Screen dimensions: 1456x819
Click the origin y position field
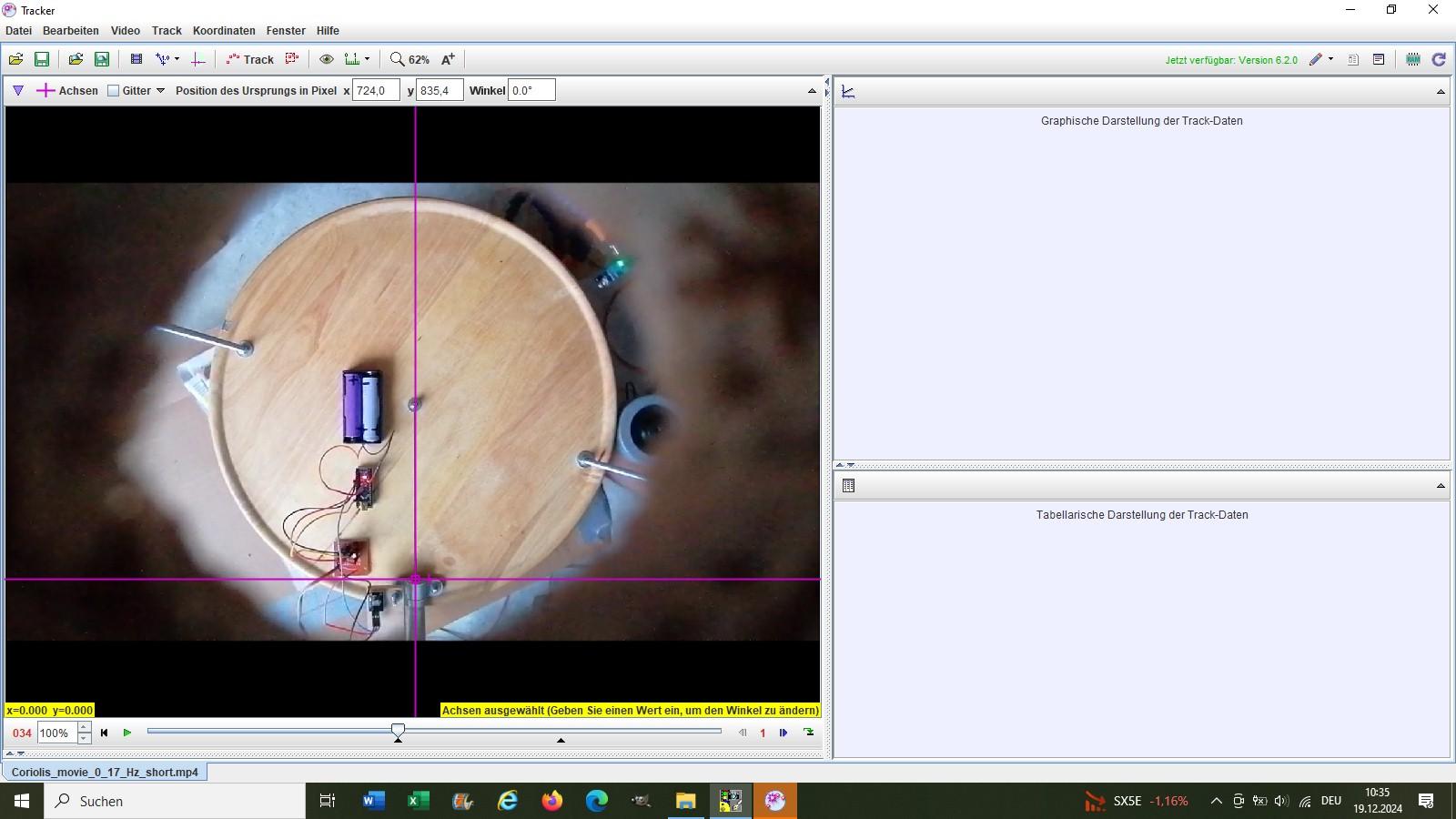(440, 90)
